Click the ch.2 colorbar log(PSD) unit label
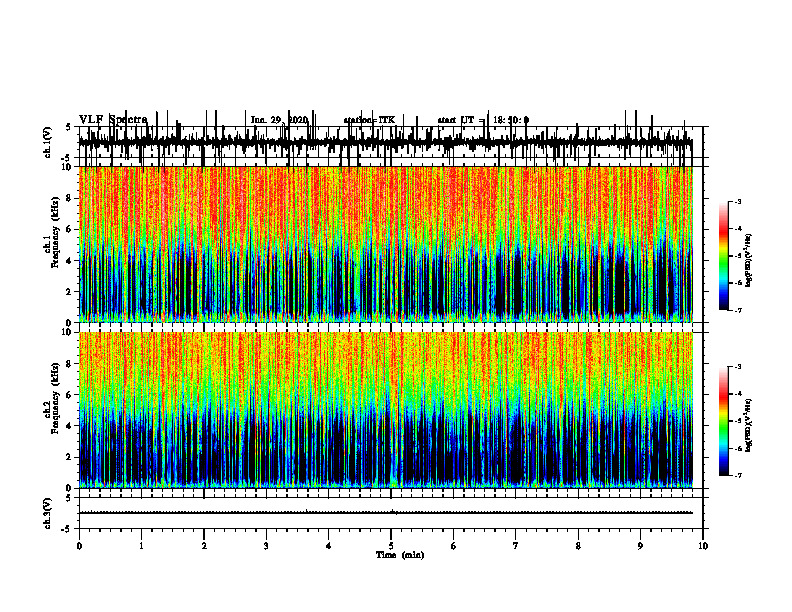 tap(749, 425)
